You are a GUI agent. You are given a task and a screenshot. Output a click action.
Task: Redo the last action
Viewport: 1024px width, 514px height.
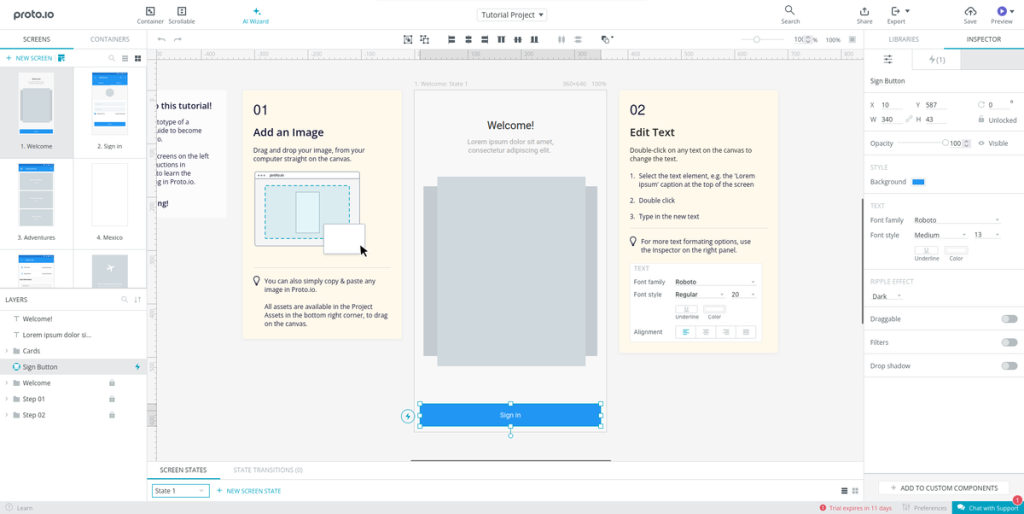pyautogui.click(x=178, y=40)
